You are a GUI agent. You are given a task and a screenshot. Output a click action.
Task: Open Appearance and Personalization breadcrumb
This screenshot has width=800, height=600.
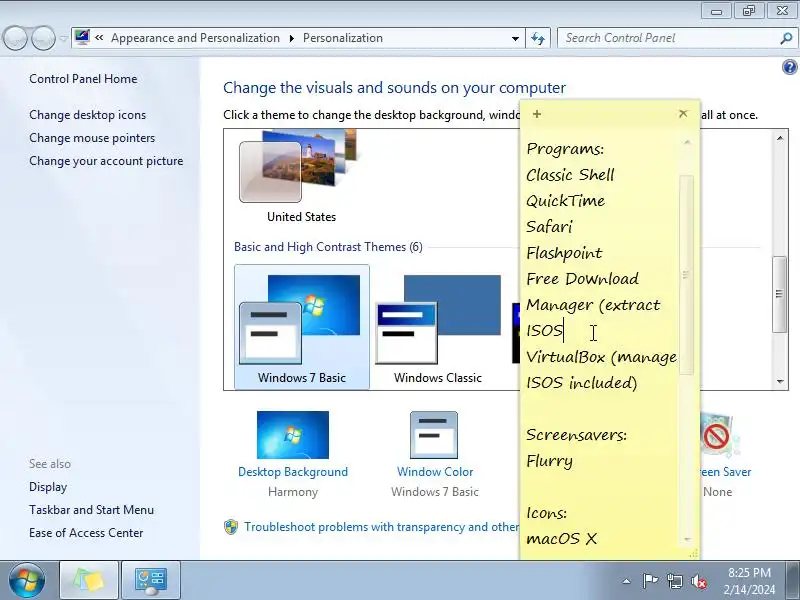coord(195,38)
